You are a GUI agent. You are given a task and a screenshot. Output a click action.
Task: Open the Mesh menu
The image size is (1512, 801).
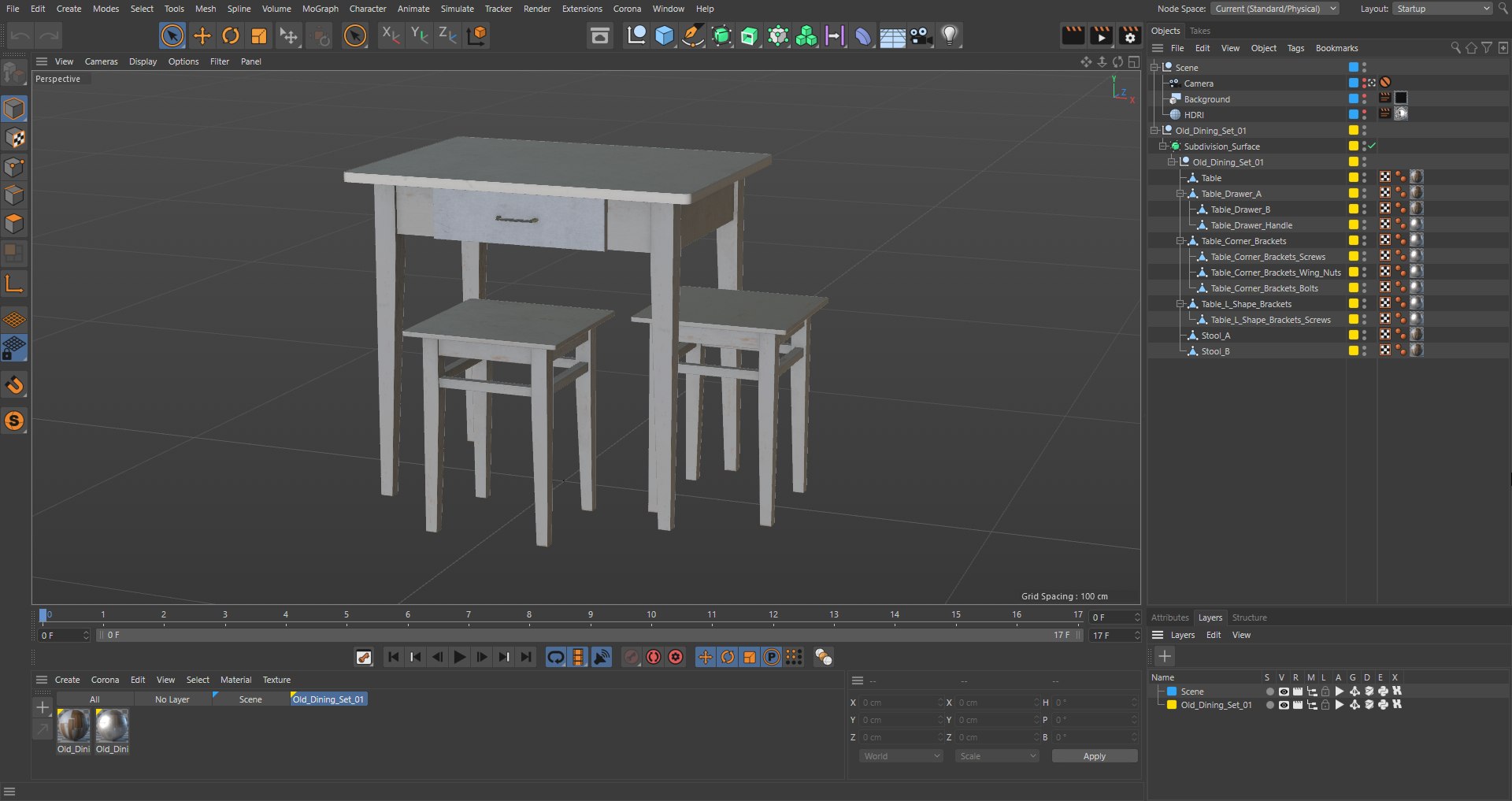point(206,9)
